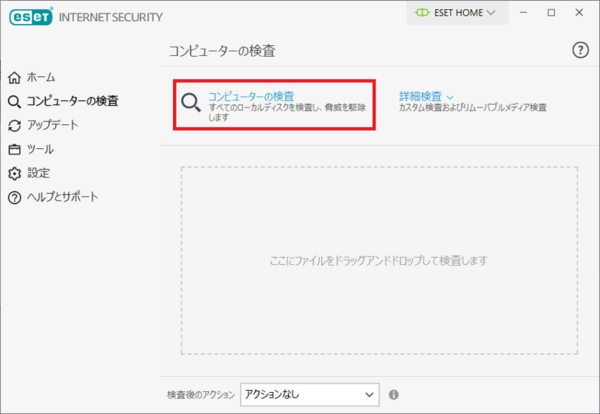Go to the アップデート section
600x414 pixels.
coord(52,125)
